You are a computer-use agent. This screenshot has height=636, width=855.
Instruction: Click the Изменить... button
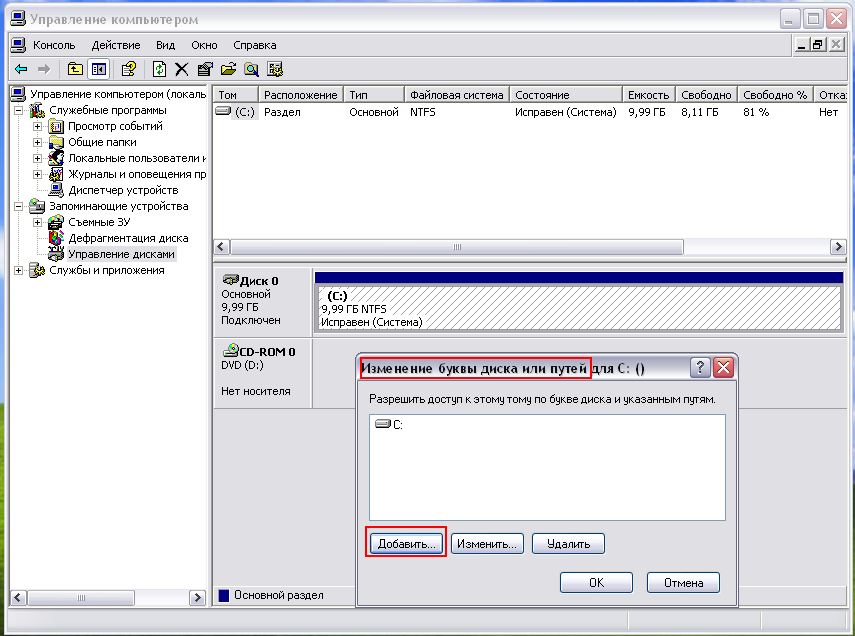[487, 543]
